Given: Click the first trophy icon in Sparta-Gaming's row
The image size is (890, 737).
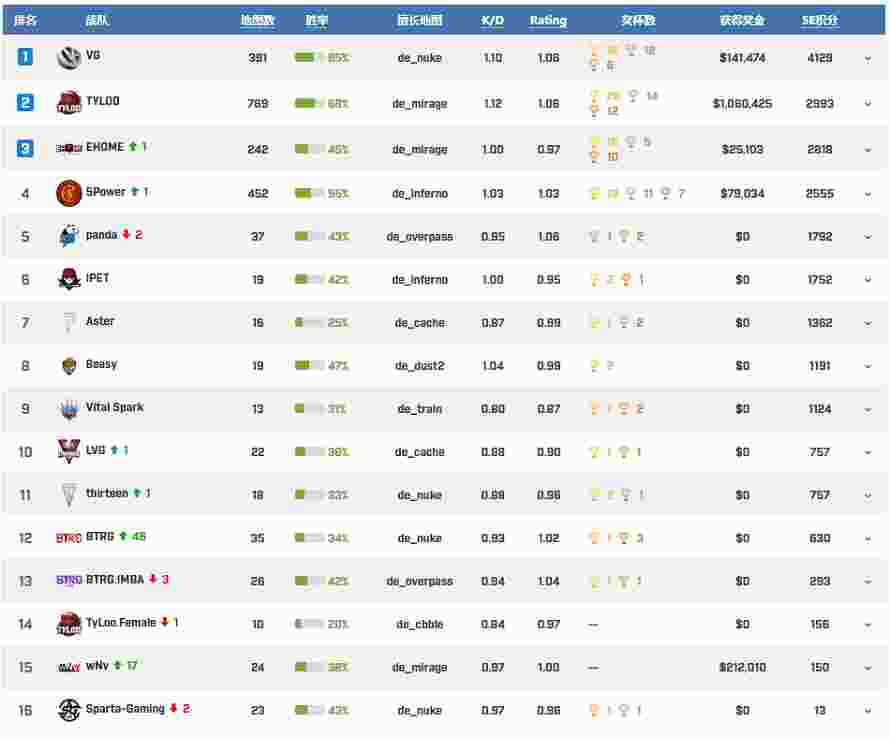Looking at the screenshot, I should click(x=594, y=710).
